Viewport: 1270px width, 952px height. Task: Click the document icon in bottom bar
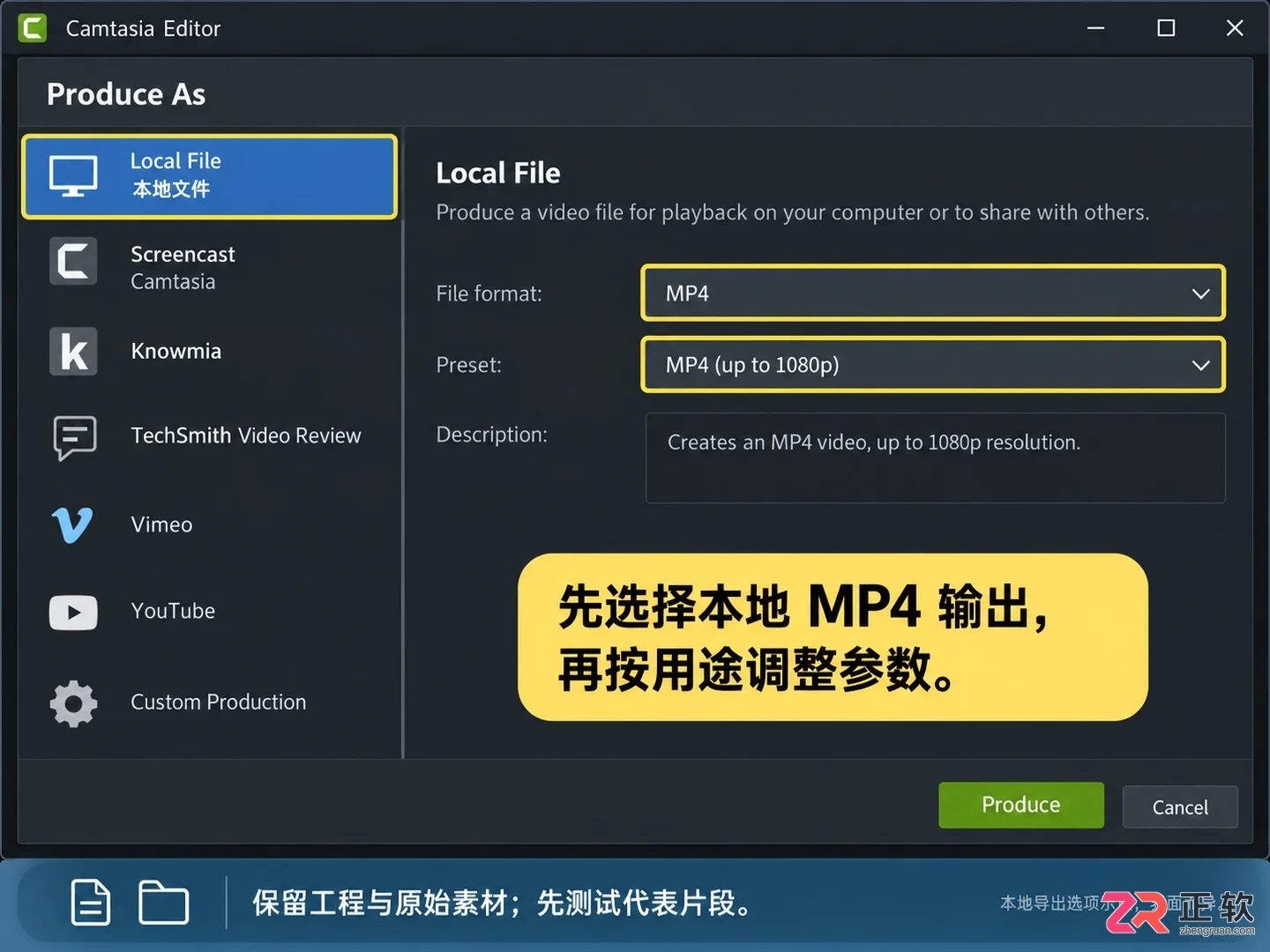(91, 902)
